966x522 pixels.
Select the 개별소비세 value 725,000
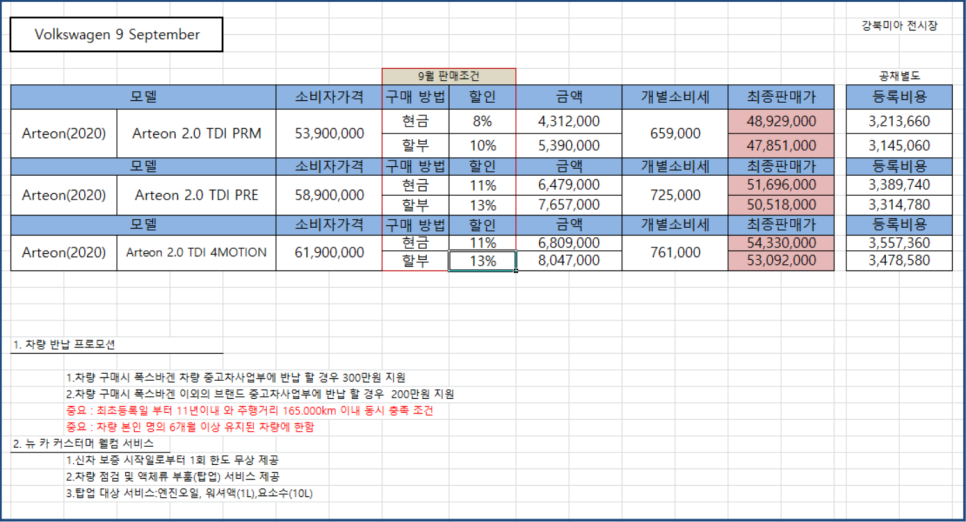675,195
